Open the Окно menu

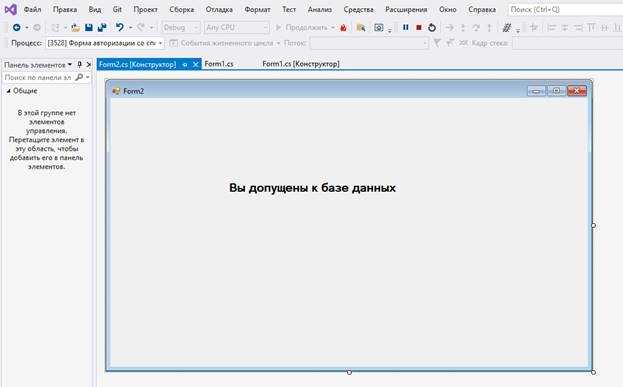(x=447, y=9)
